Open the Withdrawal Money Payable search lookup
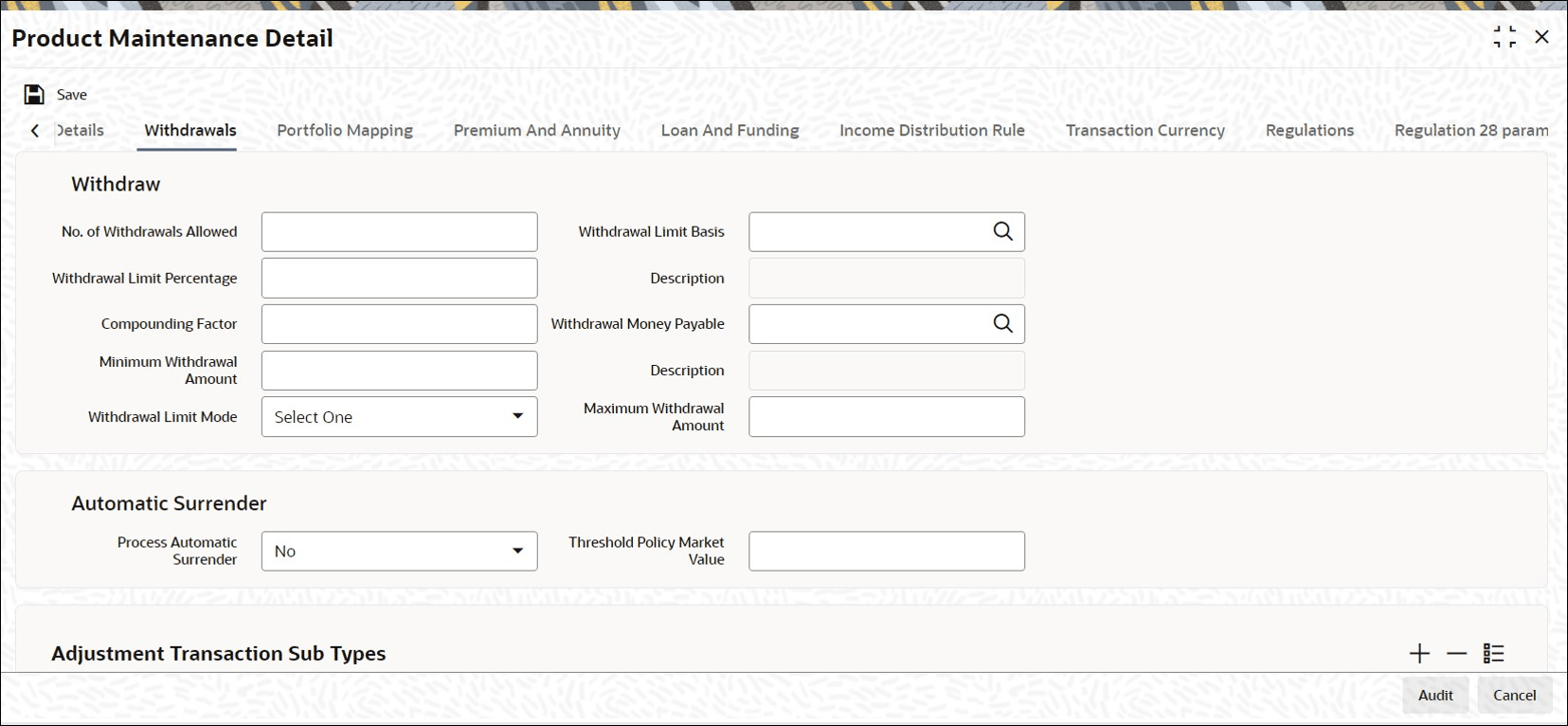Viewport: 1568px width, 726px height. (1002, 323)
